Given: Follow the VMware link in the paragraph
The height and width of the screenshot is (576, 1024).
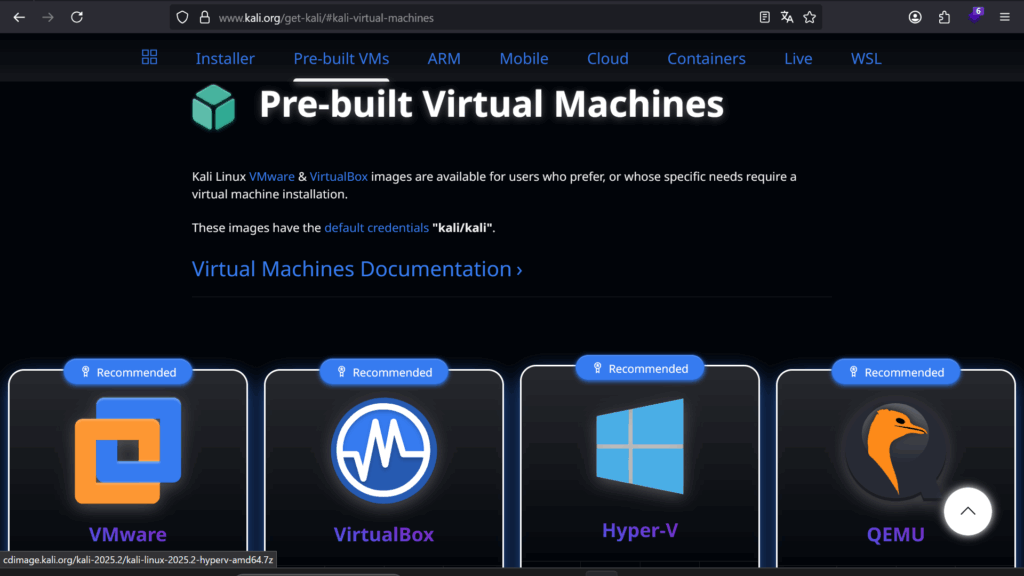Looking at the screenshot, I should (x=272, y=177).
